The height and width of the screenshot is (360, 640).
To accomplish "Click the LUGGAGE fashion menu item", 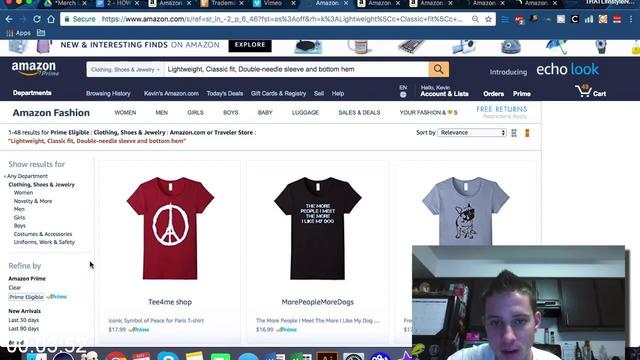I will point(305,113).
